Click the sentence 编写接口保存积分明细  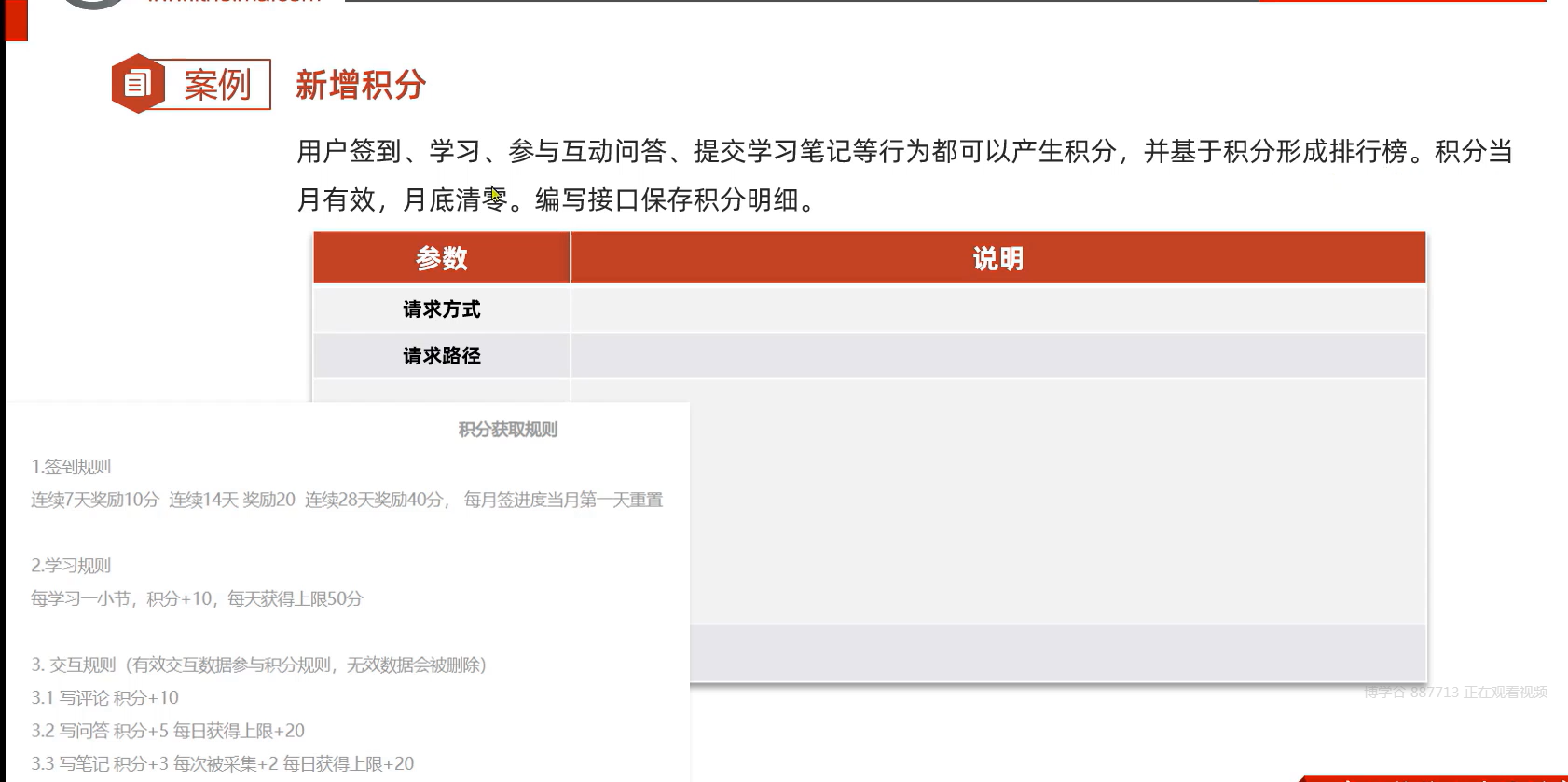[x=675, y=199]
